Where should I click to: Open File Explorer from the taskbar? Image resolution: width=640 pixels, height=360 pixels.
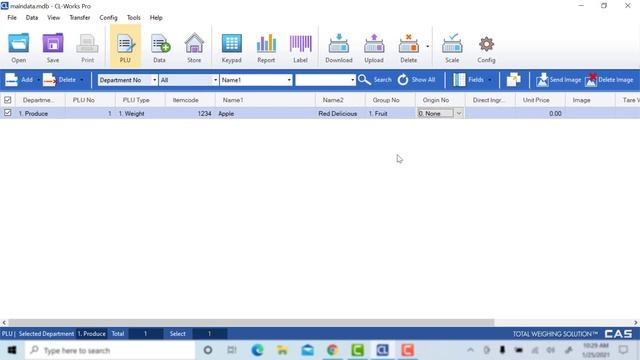(282, 350)
